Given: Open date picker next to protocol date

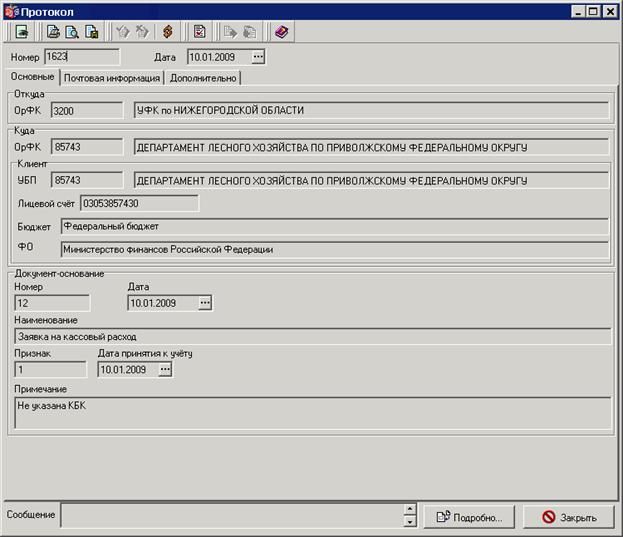Looking at the screenshot, I should pos(258,57).
